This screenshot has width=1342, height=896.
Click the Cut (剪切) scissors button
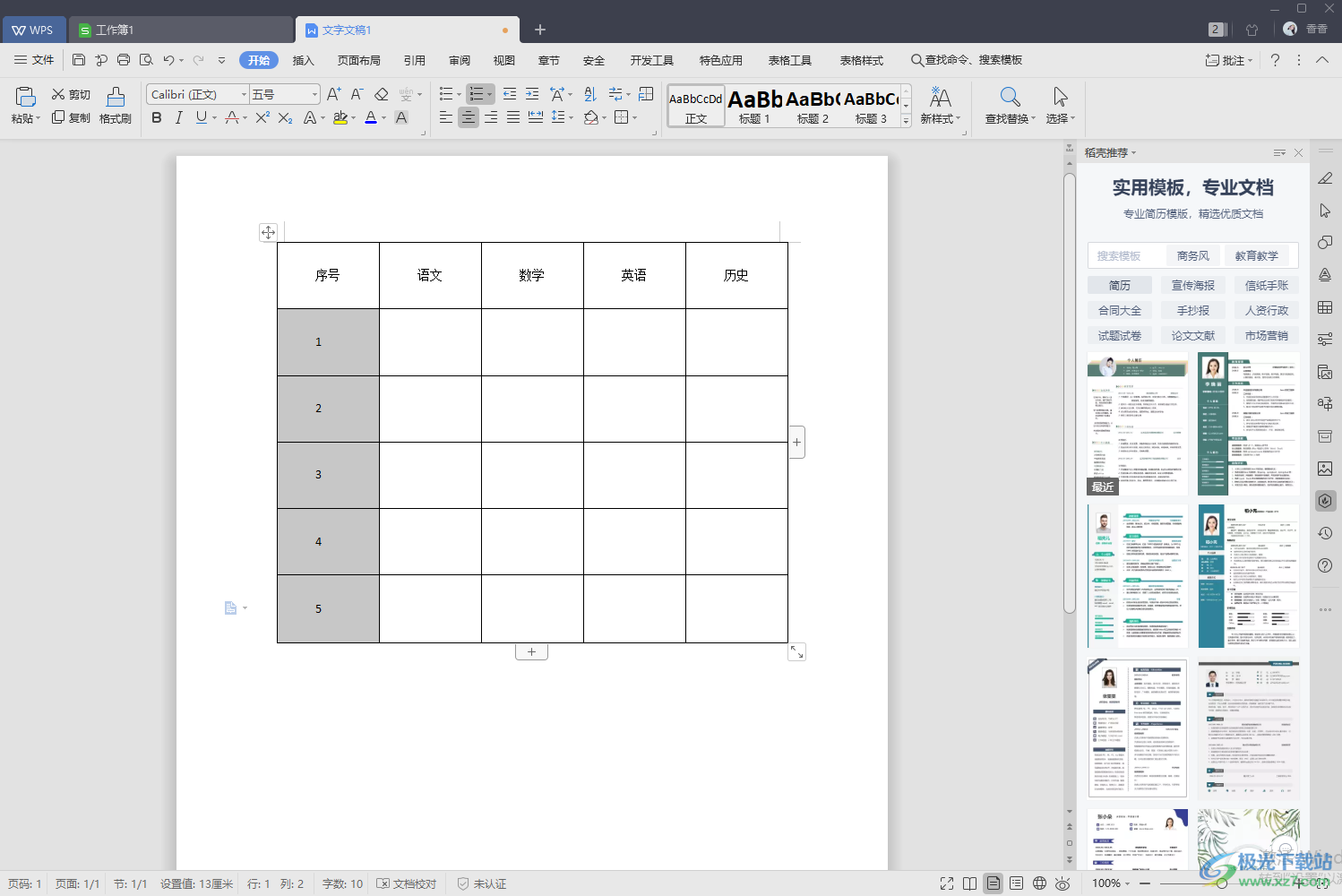pyautogui.click(x=71, y=94)
